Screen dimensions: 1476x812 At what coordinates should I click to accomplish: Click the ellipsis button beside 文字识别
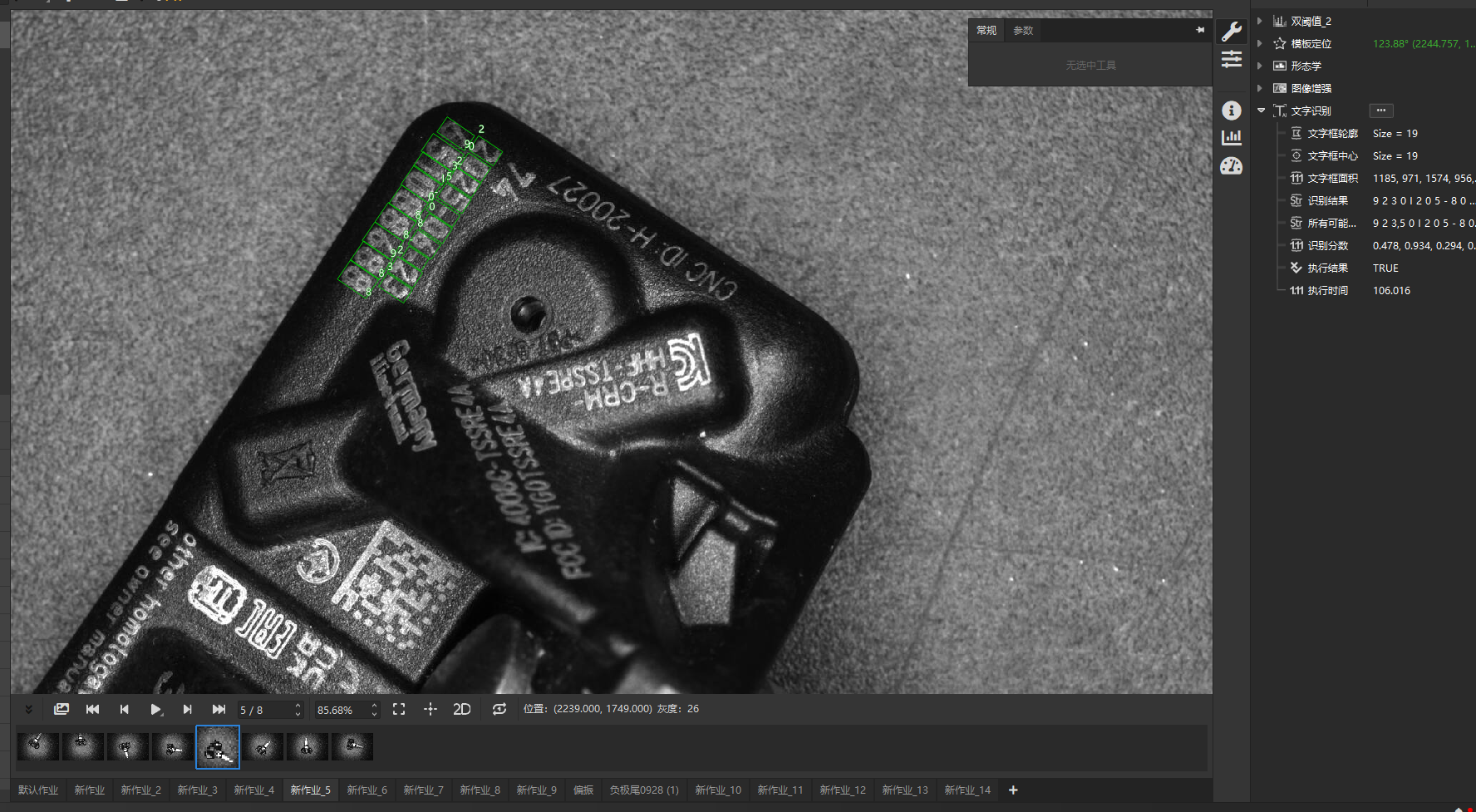(1380, 111)
